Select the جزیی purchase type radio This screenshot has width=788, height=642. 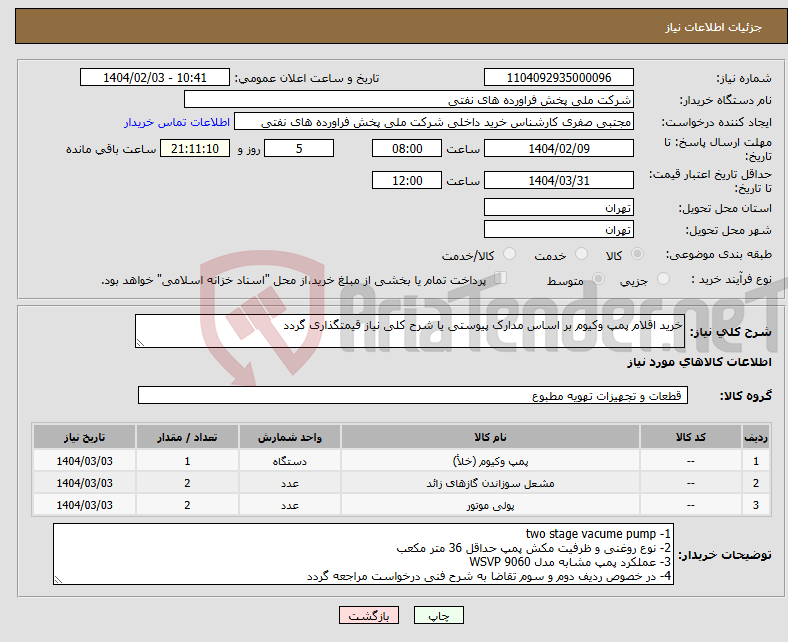tap(663, 279)
